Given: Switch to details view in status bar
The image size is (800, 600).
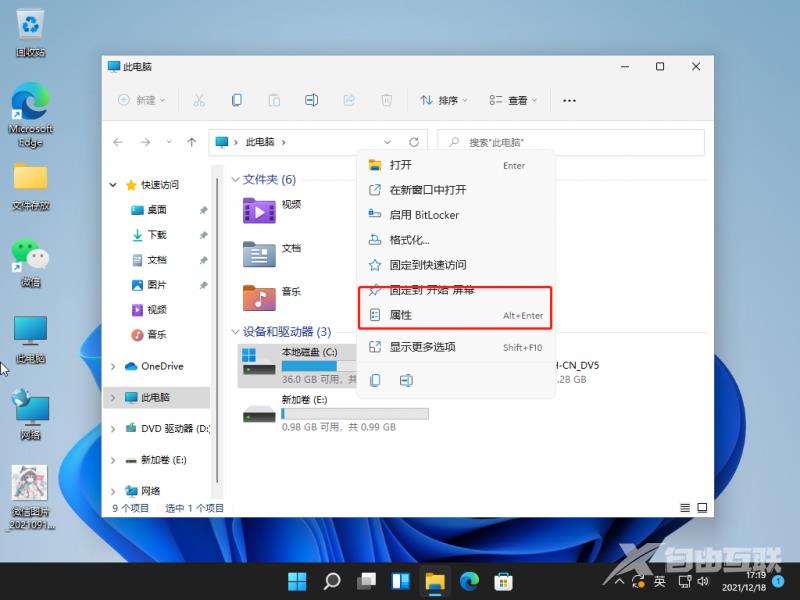Looking at the screenshot, I should [x=685, y=508].
